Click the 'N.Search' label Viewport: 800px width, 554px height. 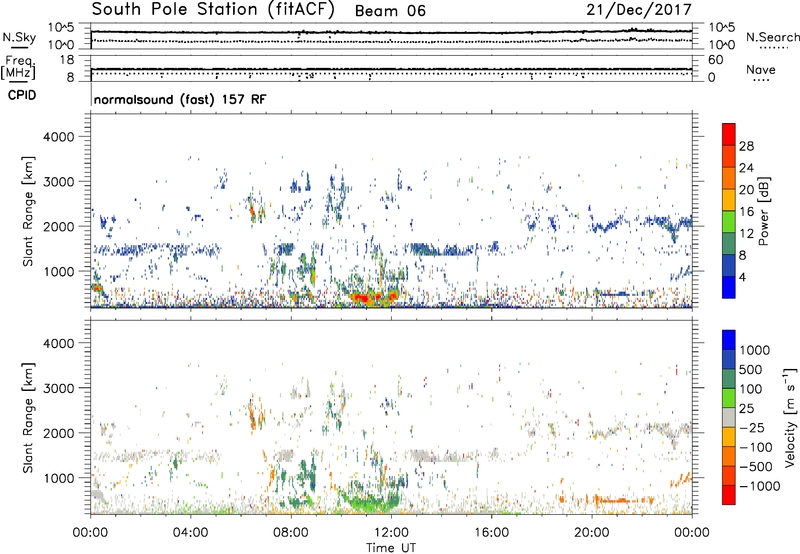tap(773, 37)
